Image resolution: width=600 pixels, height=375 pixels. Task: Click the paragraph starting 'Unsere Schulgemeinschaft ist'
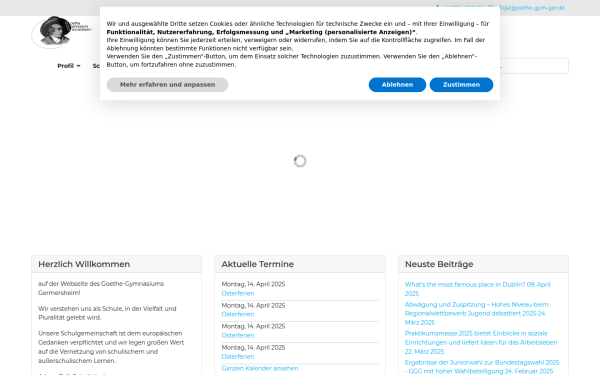click(x=111, y=347)
